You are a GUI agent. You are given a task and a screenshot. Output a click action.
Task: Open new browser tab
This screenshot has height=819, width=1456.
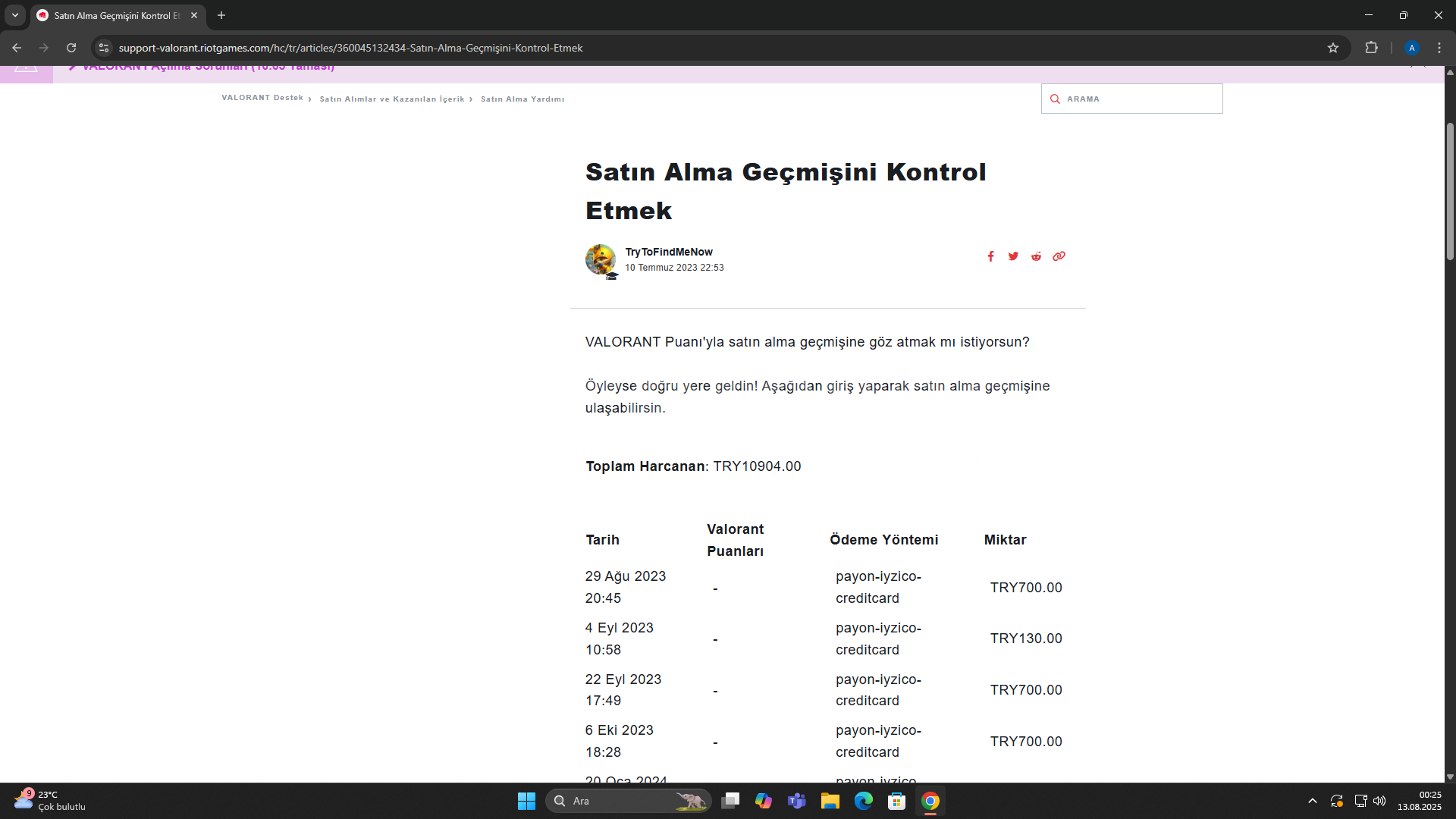click(x=221, y=15)
